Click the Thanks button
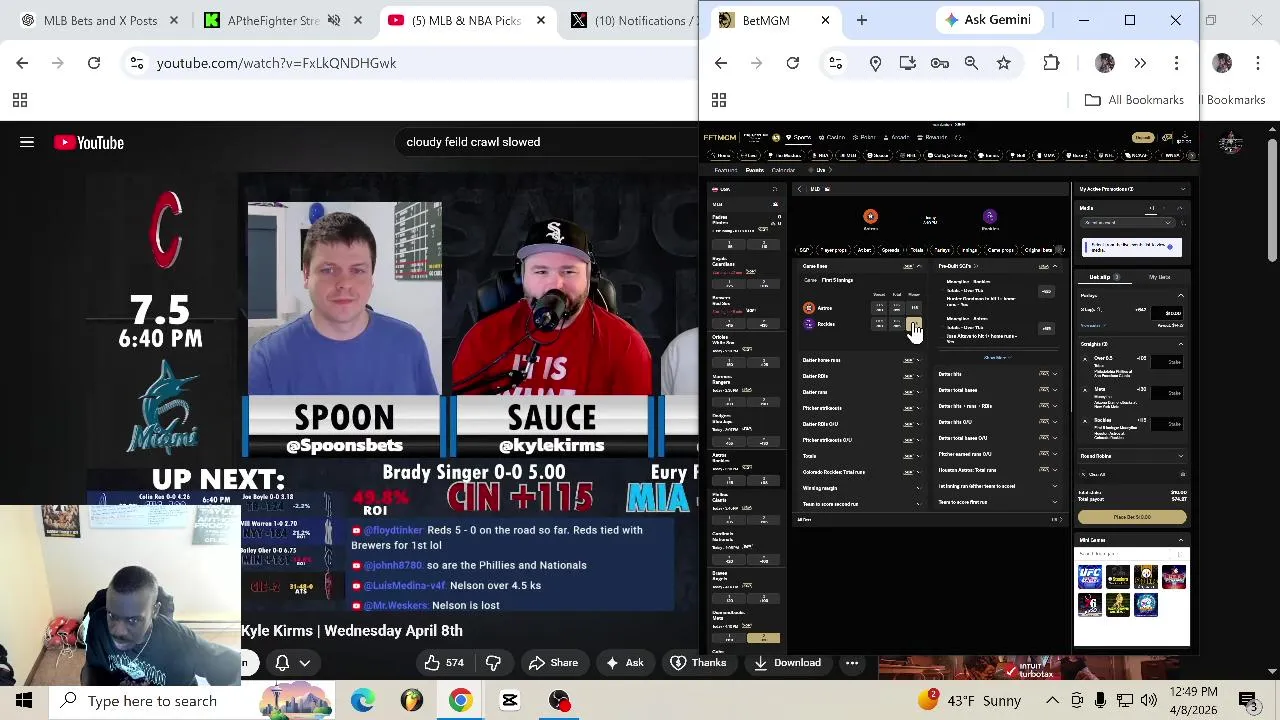Viewport: 1280px width, 720px height. click(697, 662)
